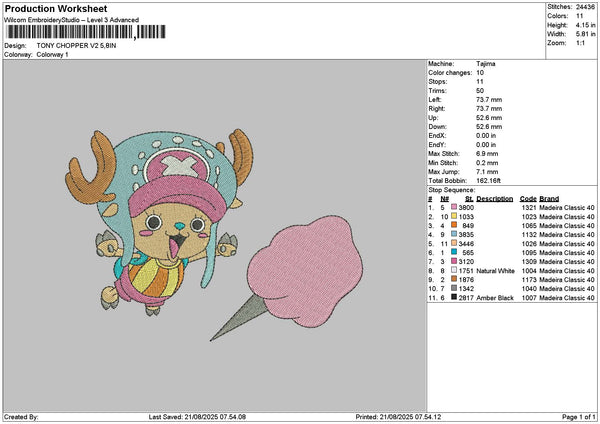The width and height of the screenshot is (600, 424).
Task: Click the Stop Sequence heading
Action: [451, 188]
